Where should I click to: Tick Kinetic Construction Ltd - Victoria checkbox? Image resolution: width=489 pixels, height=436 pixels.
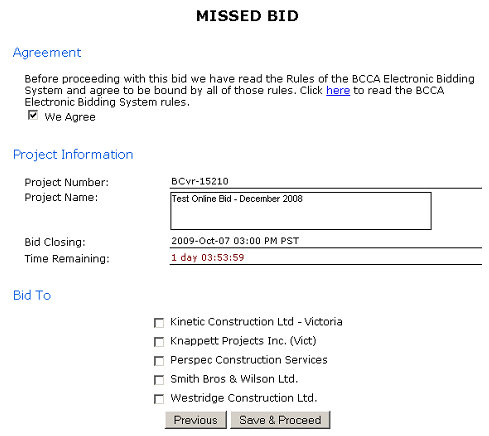pos(159,323)
